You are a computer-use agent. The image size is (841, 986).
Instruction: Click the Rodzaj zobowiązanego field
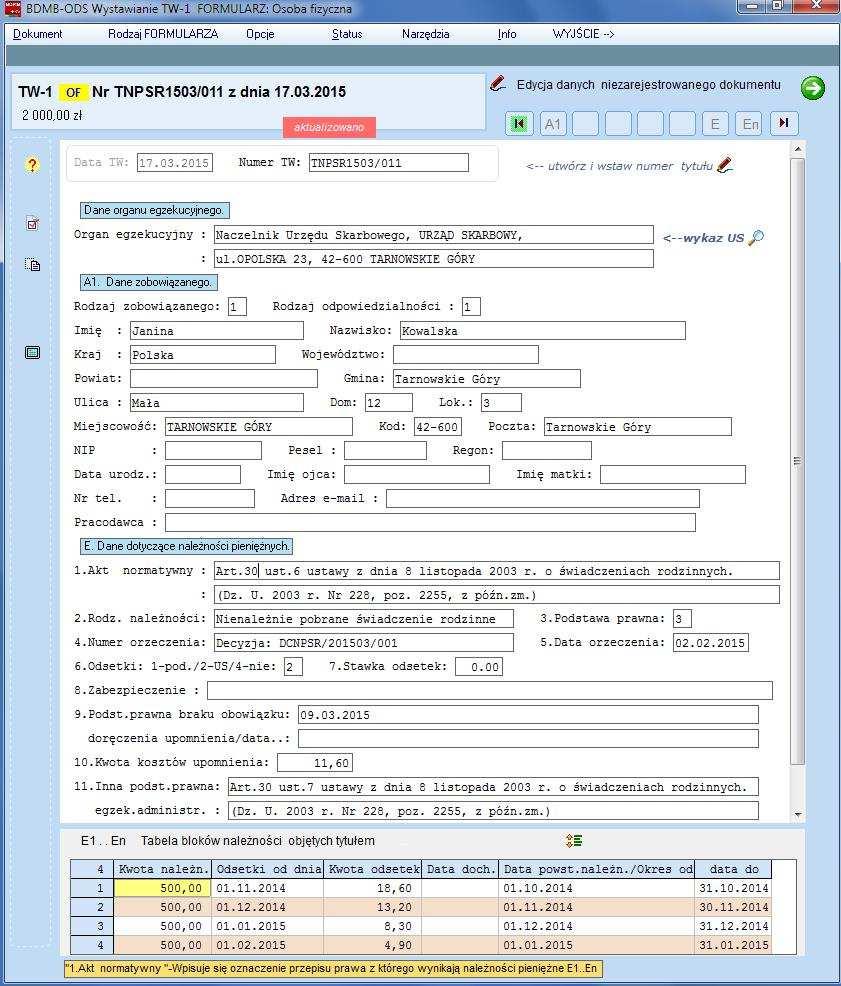(237, 307)
